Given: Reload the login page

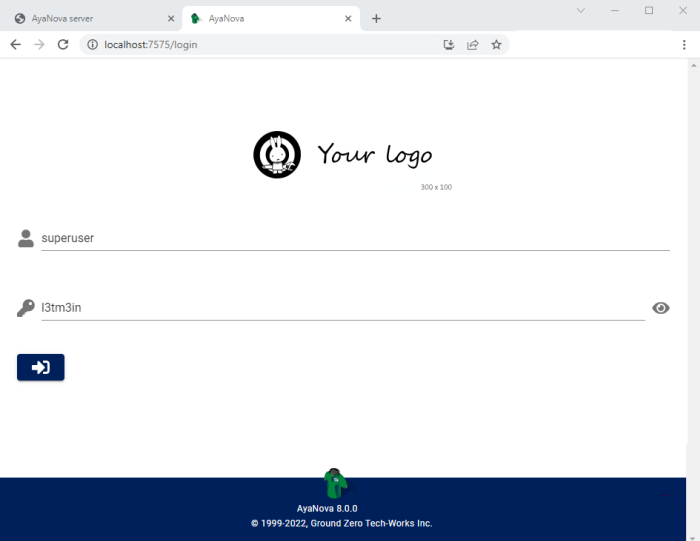Looking at the screenshot, I should [63, 45].
